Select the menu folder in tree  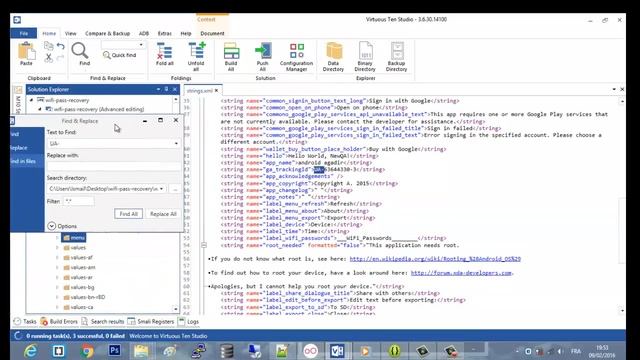click(x=74, y=238)
